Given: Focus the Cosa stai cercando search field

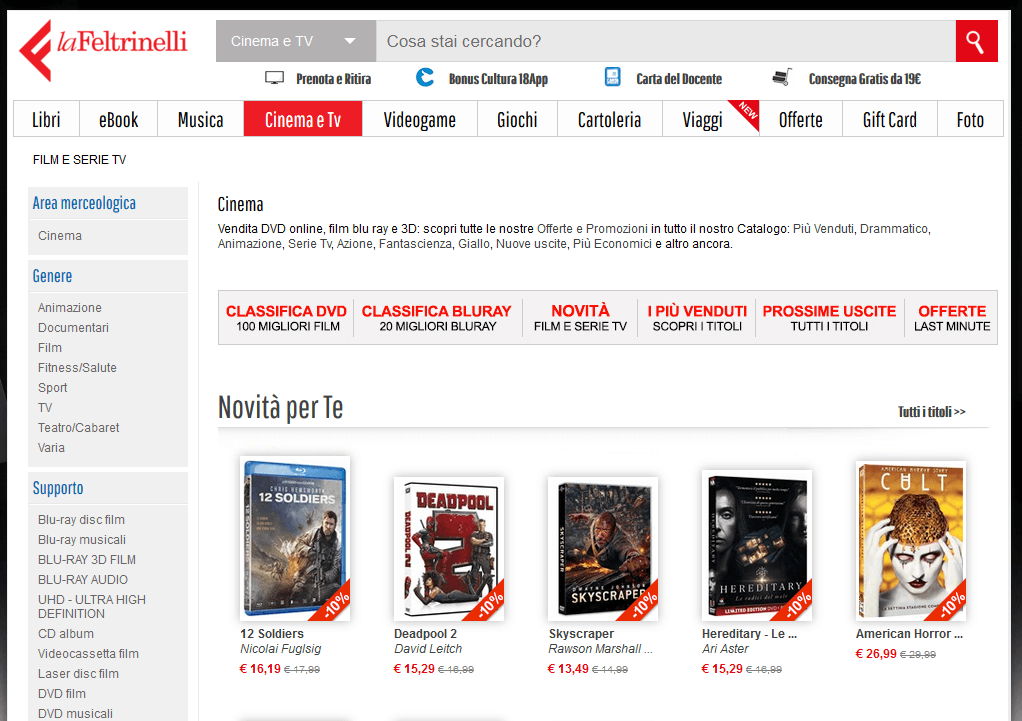Looking at the screenshot, I should click(665, 41).
